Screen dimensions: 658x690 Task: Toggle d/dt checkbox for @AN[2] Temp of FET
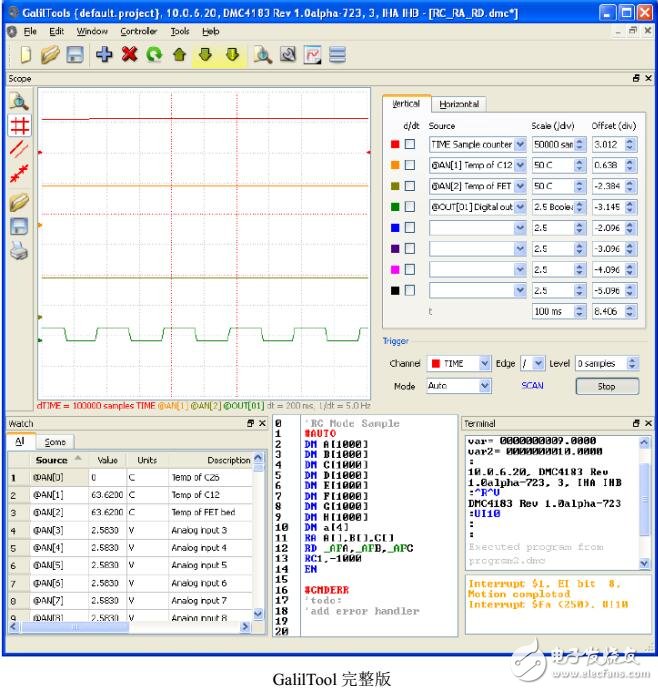410,186
